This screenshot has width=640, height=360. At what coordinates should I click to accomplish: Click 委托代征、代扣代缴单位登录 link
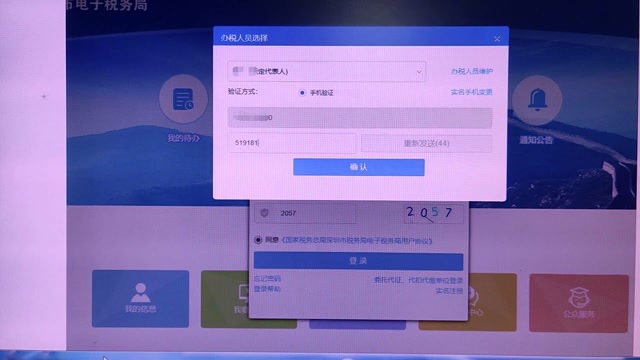pos(418,280)
